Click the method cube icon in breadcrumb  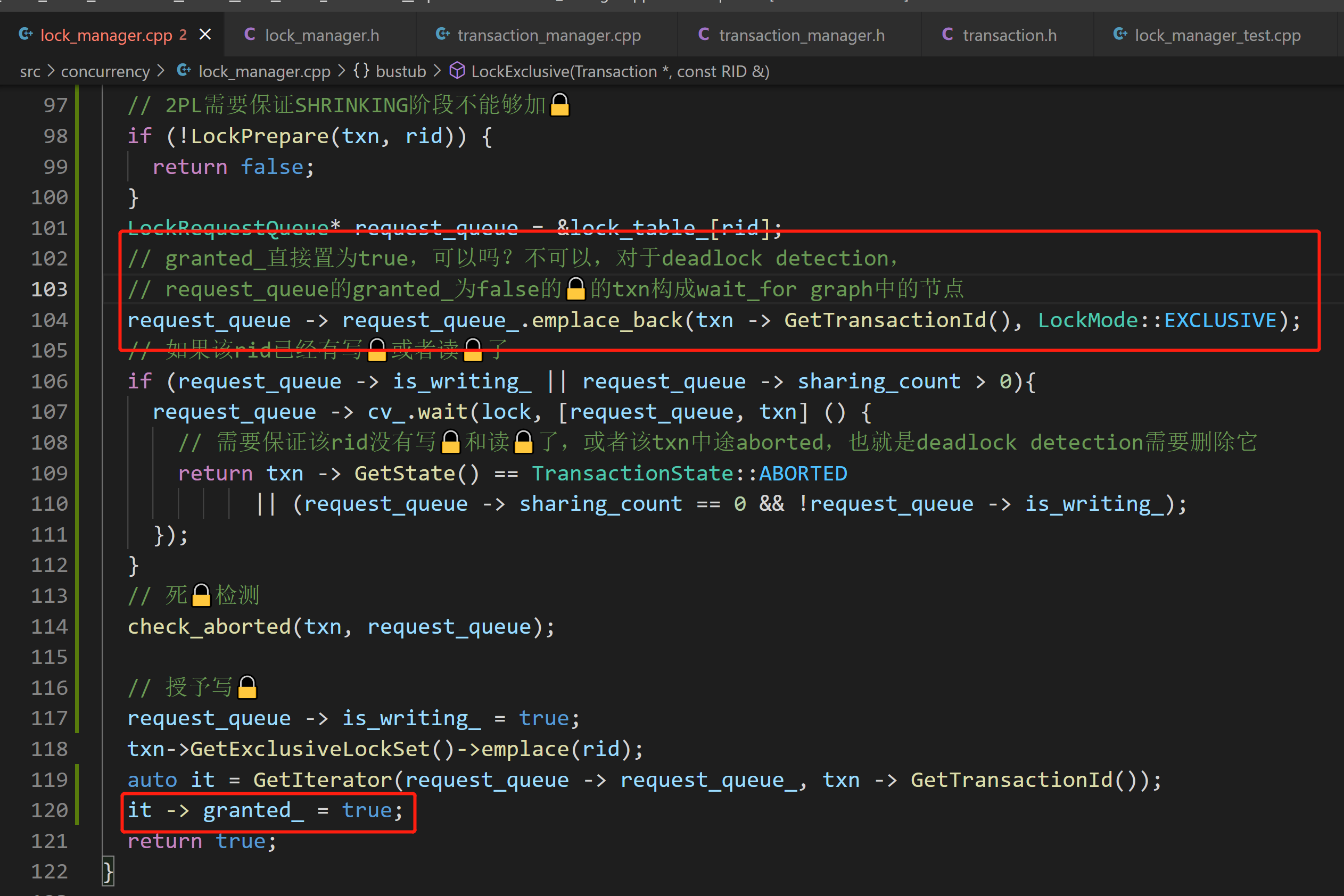point(457,71)
